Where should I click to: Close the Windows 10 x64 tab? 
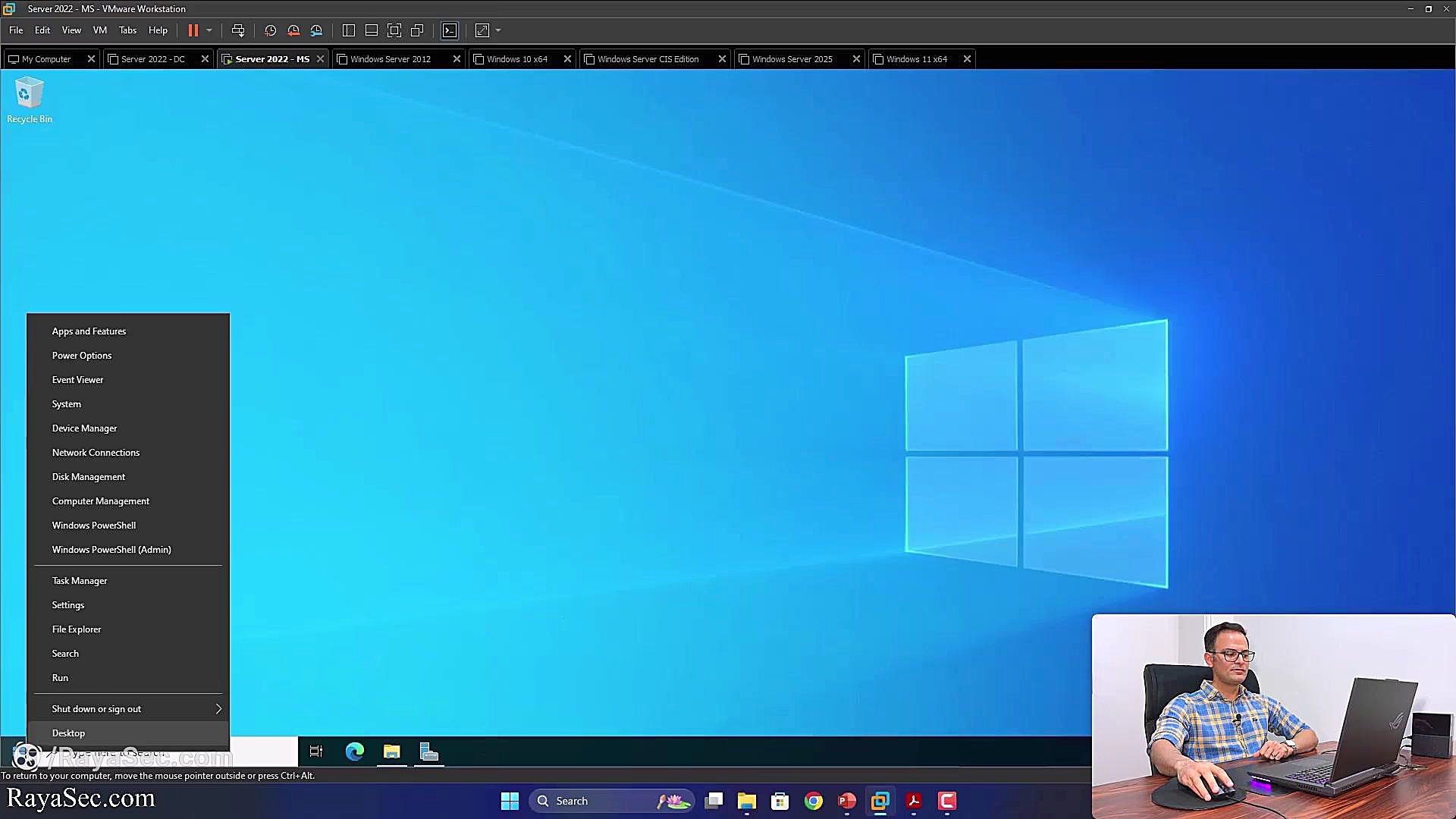567,59
